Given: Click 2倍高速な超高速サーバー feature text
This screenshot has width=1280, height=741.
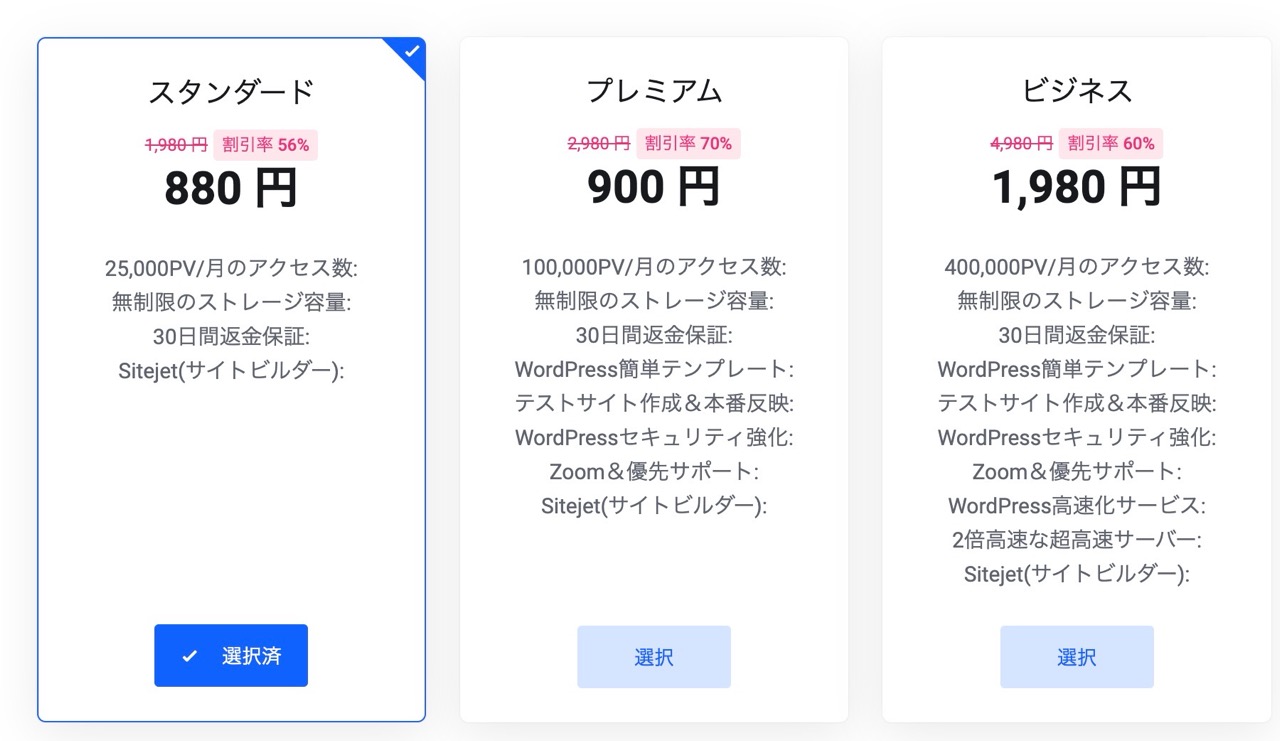Looking at the screenshot, I should tap(1076, 539).
